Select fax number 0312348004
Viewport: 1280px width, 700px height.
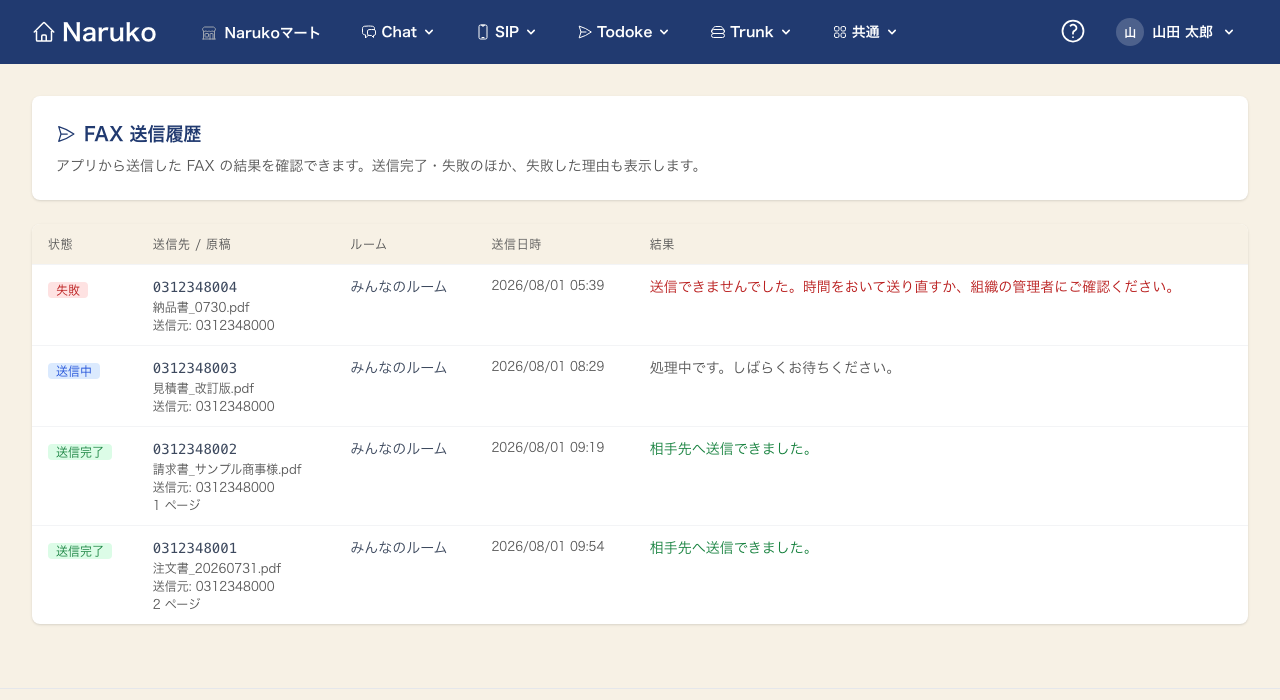(195, 287)
